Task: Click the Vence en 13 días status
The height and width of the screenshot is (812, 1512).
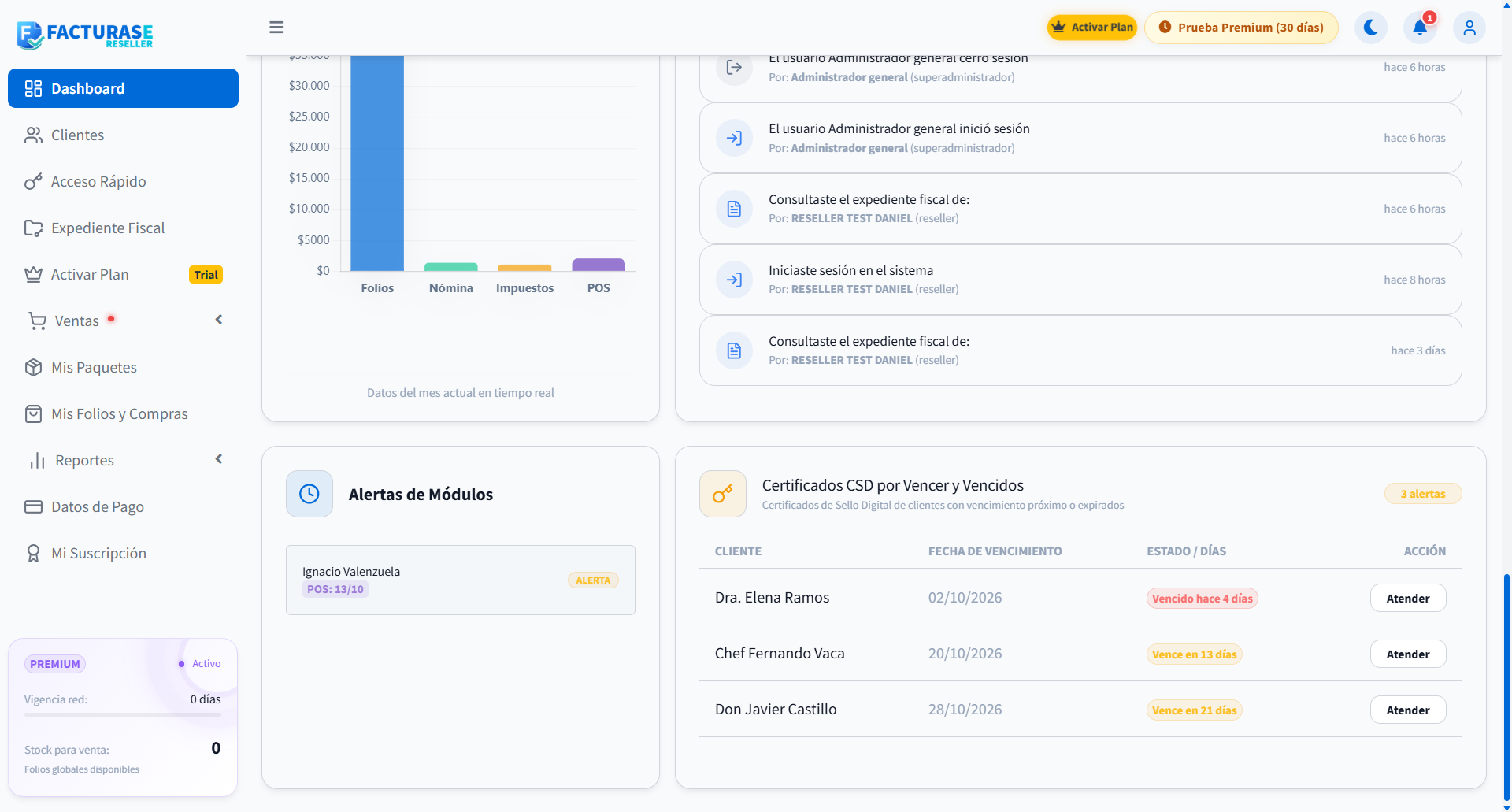Action: pyautogui.click(x=1195, y=654)
